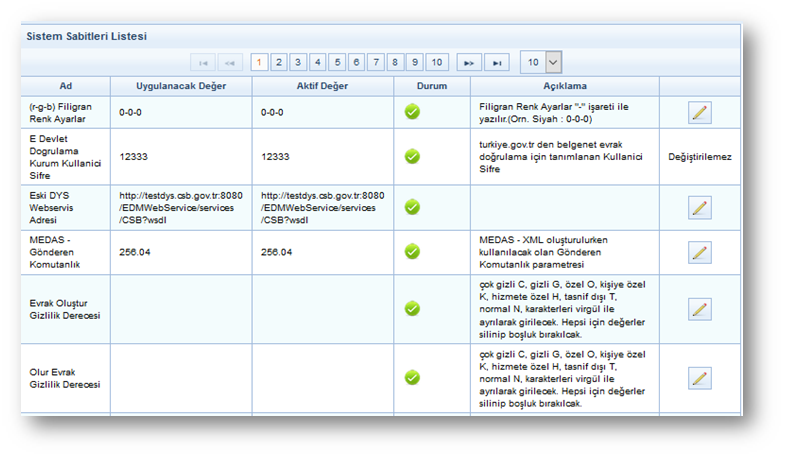
Task: Select page 8 in the paginator
Action: click(x=395, y=63)
